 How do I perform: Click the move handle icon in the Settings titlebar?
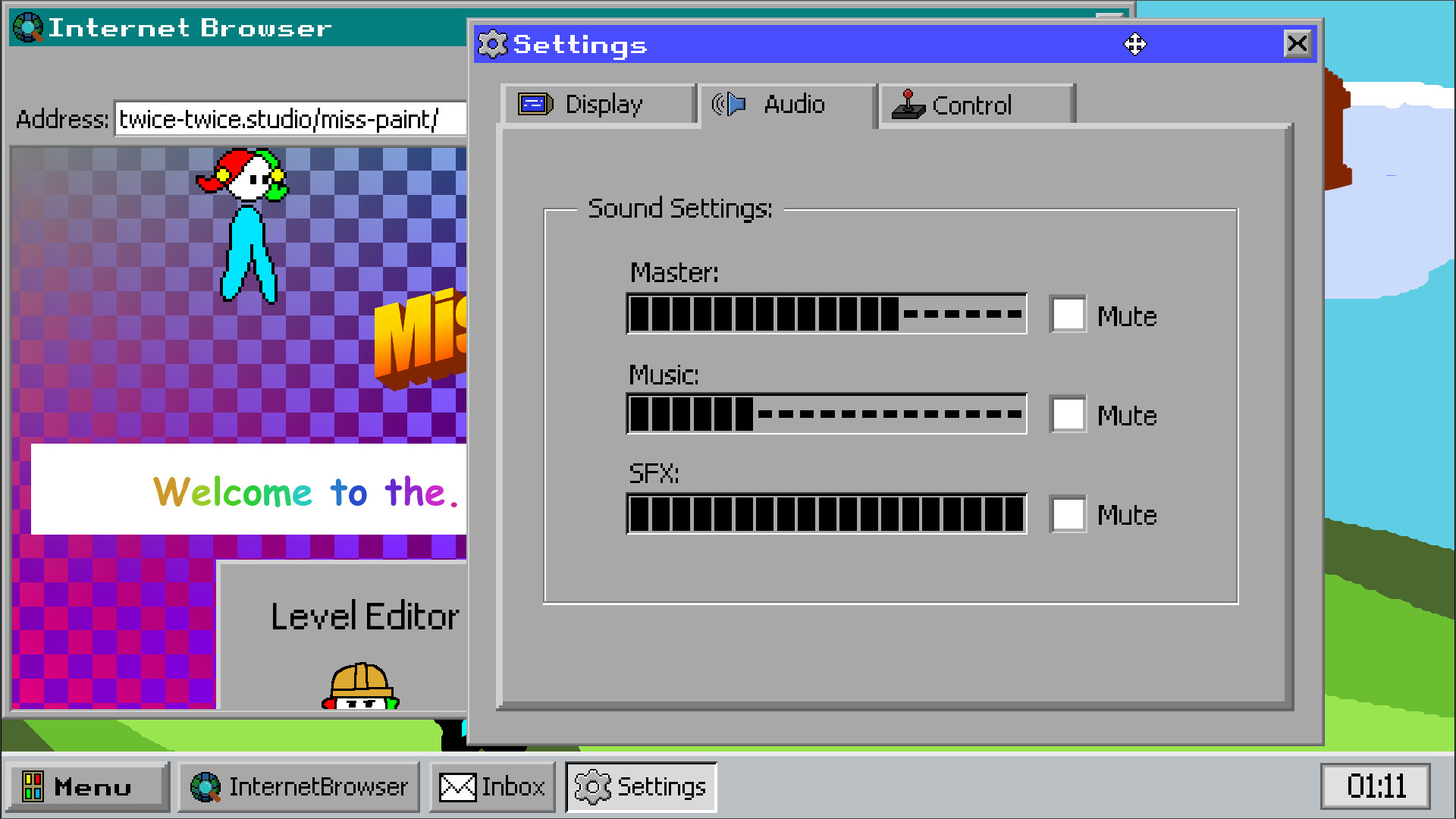[1134, 44]
